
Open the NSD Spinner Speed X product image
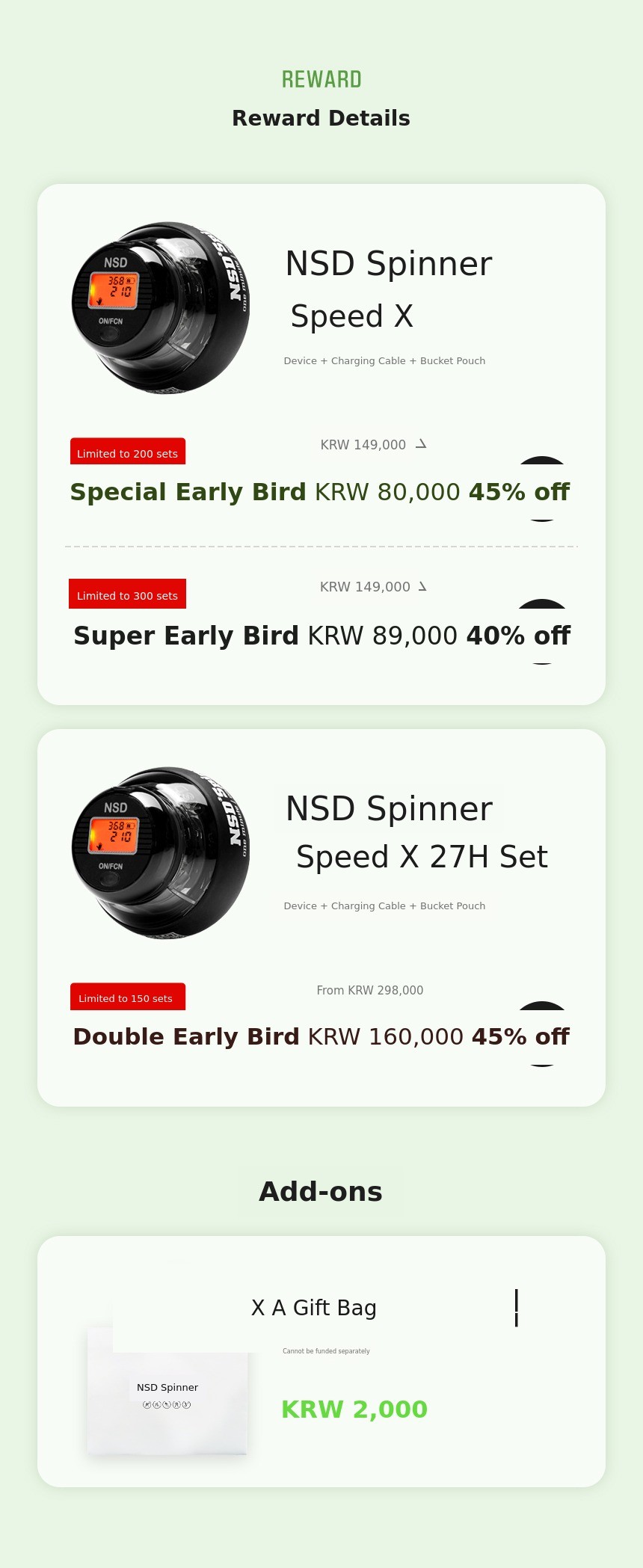[x=161, y=307]
